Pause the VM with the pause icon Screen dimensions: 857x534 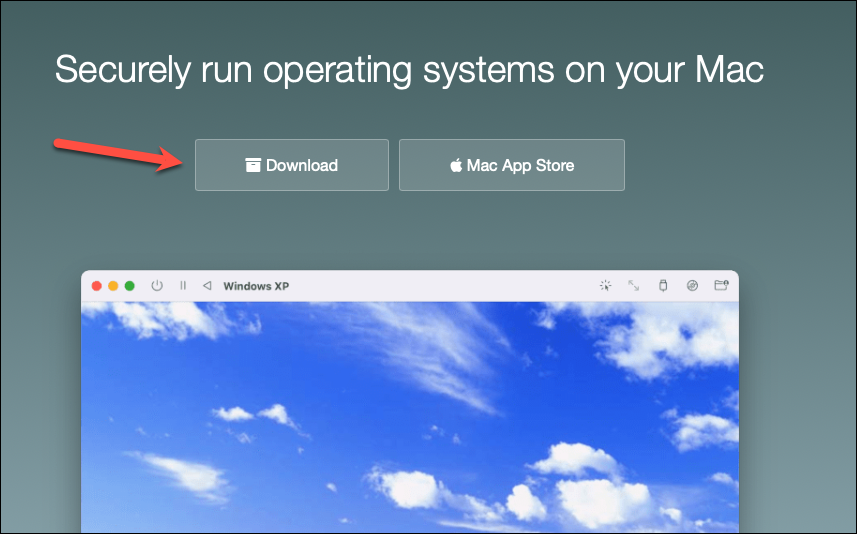[x=183, y=285]
